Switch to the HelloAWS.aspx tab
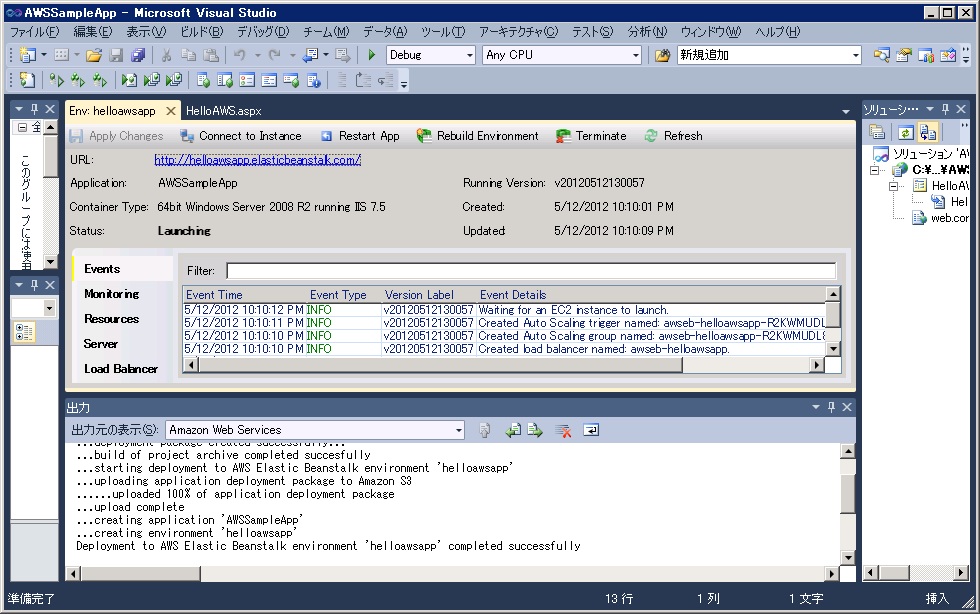The image size is (980, 614). (223, 111)
